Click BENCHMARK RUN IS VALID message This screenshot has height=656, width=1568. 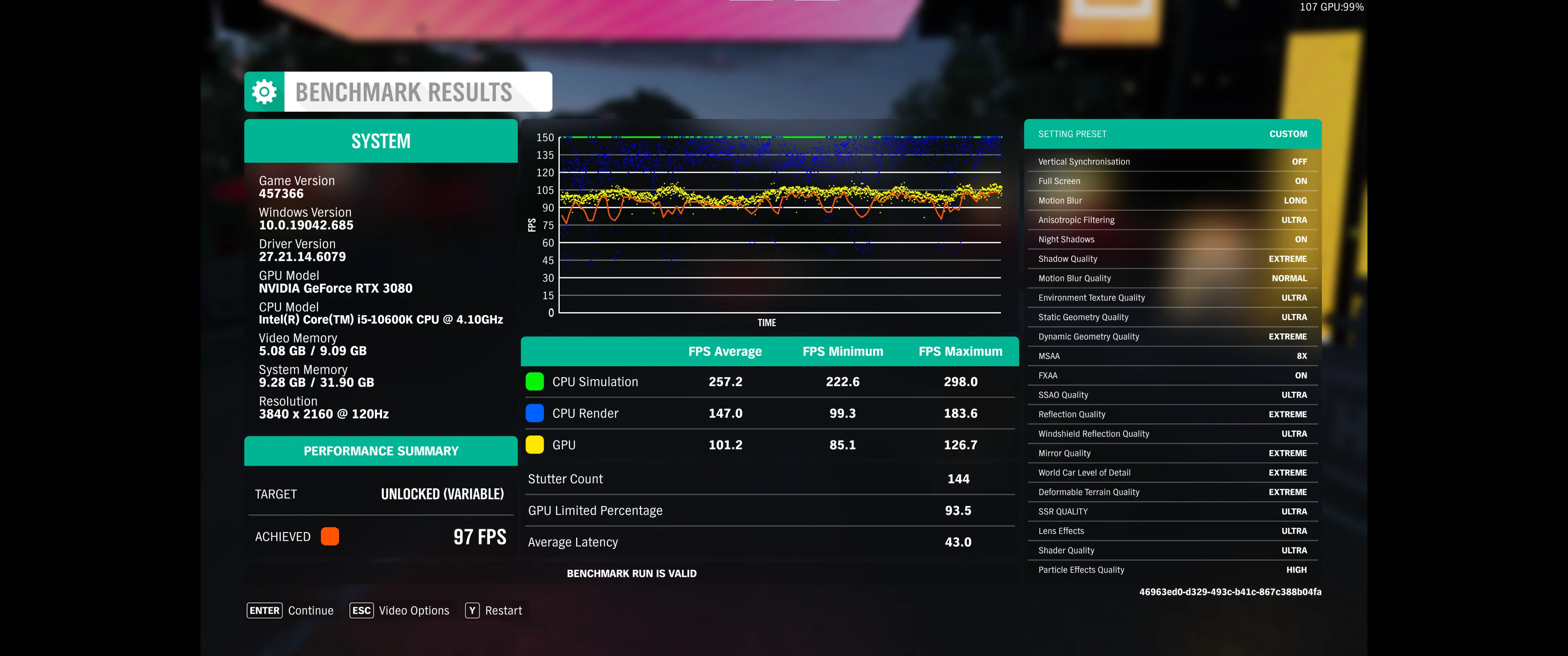632,574
